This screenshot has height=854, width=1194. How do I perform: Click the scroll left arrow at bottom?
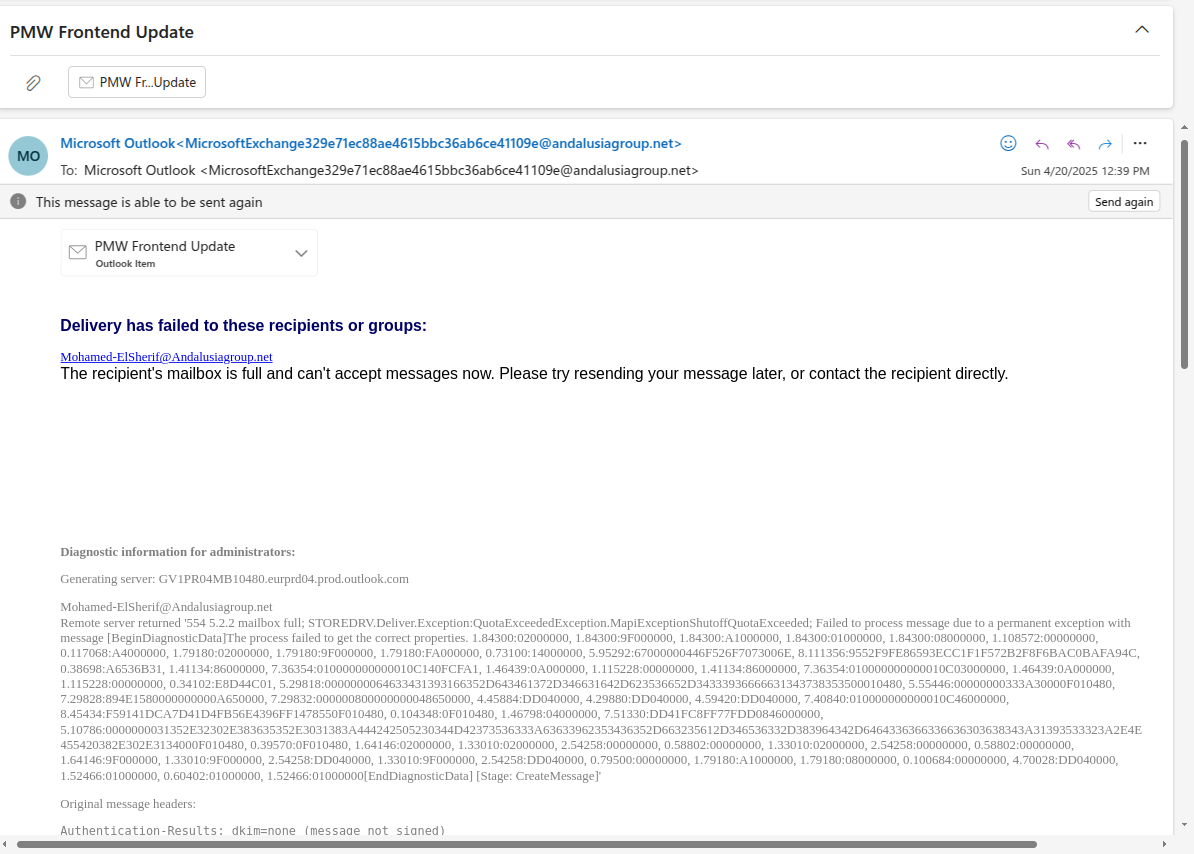click(7, 845)
